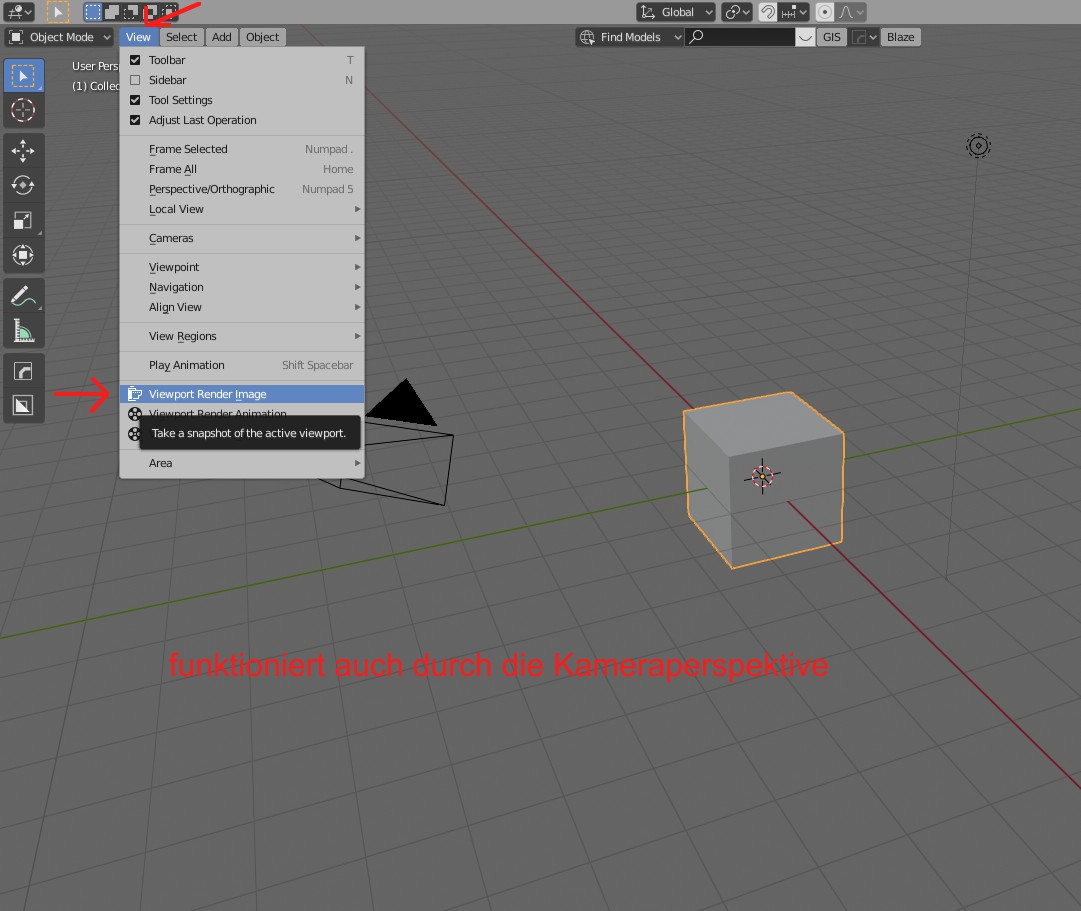Choose Play Animation menu entry

pyautogui.click(x=242, y=365)
